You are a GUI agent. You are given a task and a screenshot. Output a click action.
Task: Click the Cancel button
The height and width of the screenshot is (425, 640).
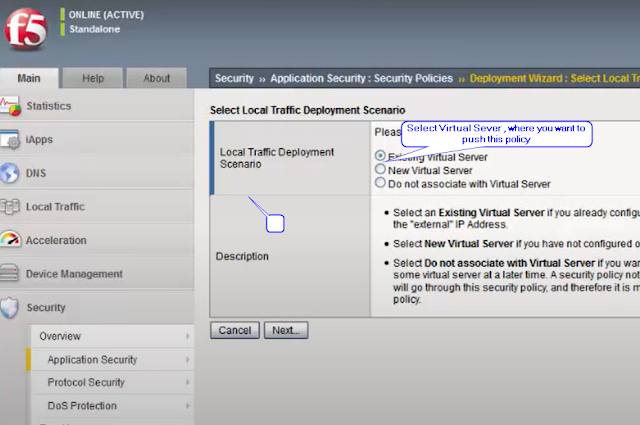click(x=235, y=330)
